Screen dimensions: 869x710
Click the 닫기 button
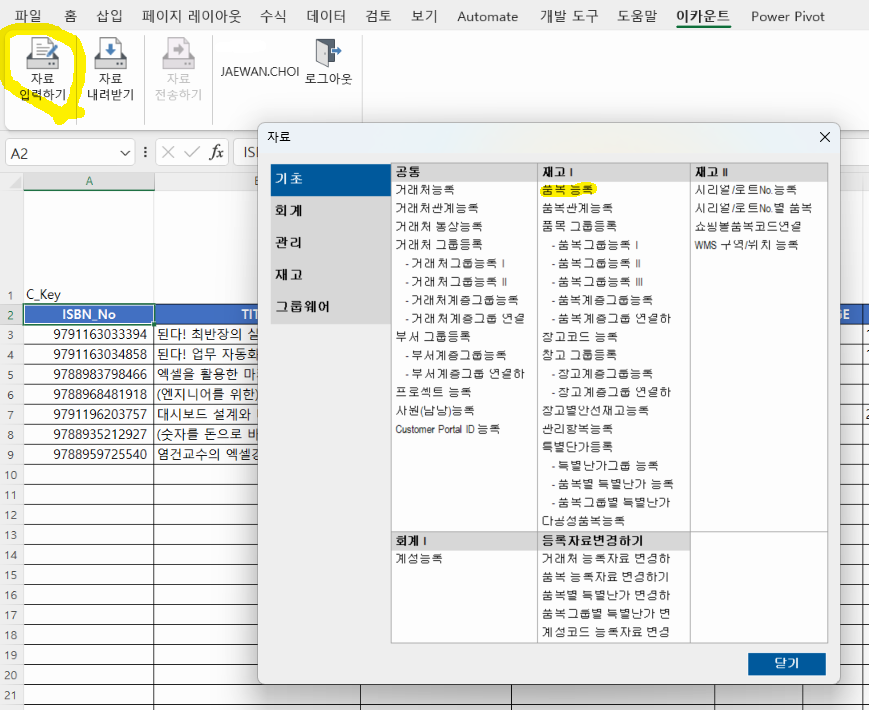(x=786, y=663)
